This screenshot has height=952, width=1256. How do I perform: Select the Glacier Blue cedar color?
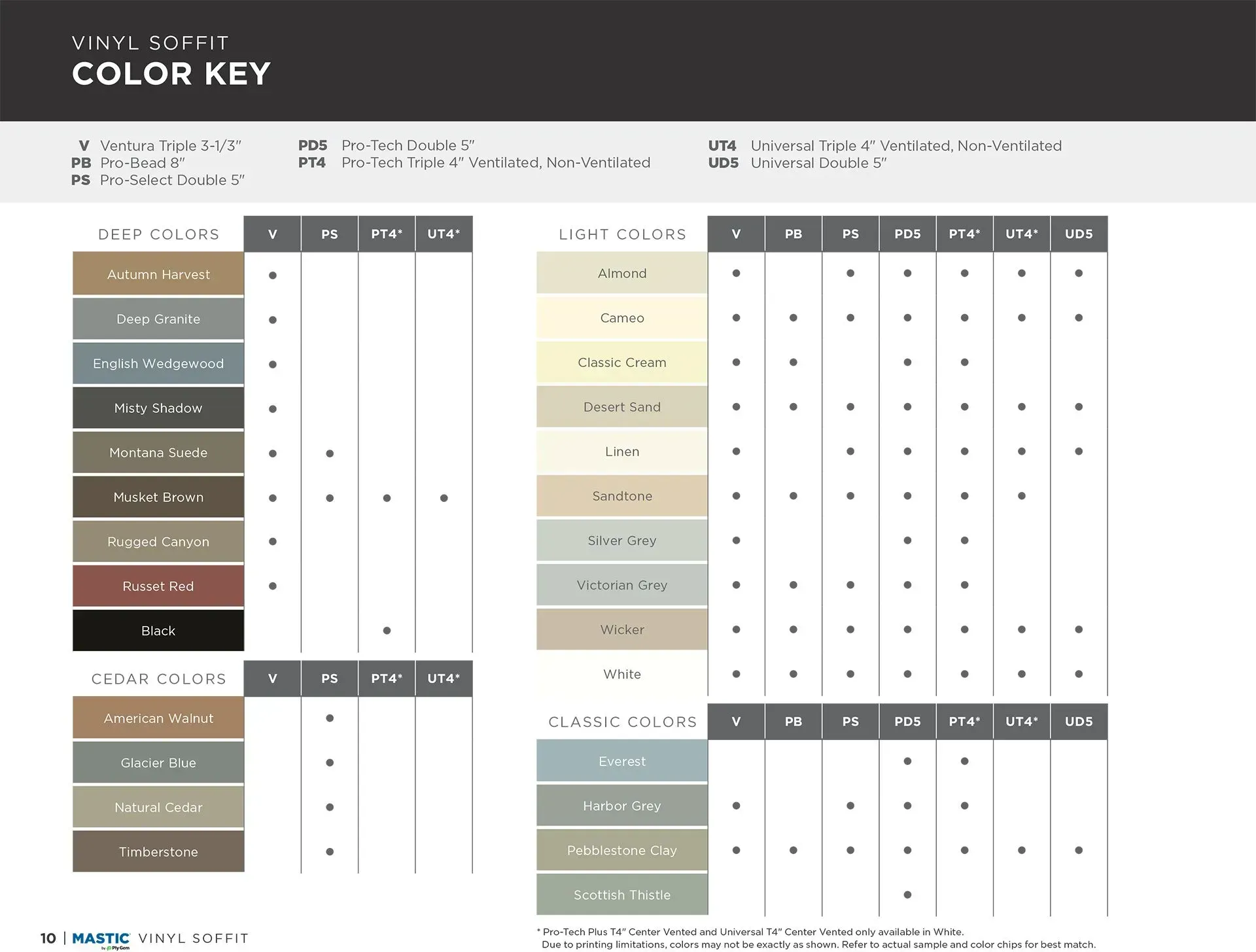158,762
